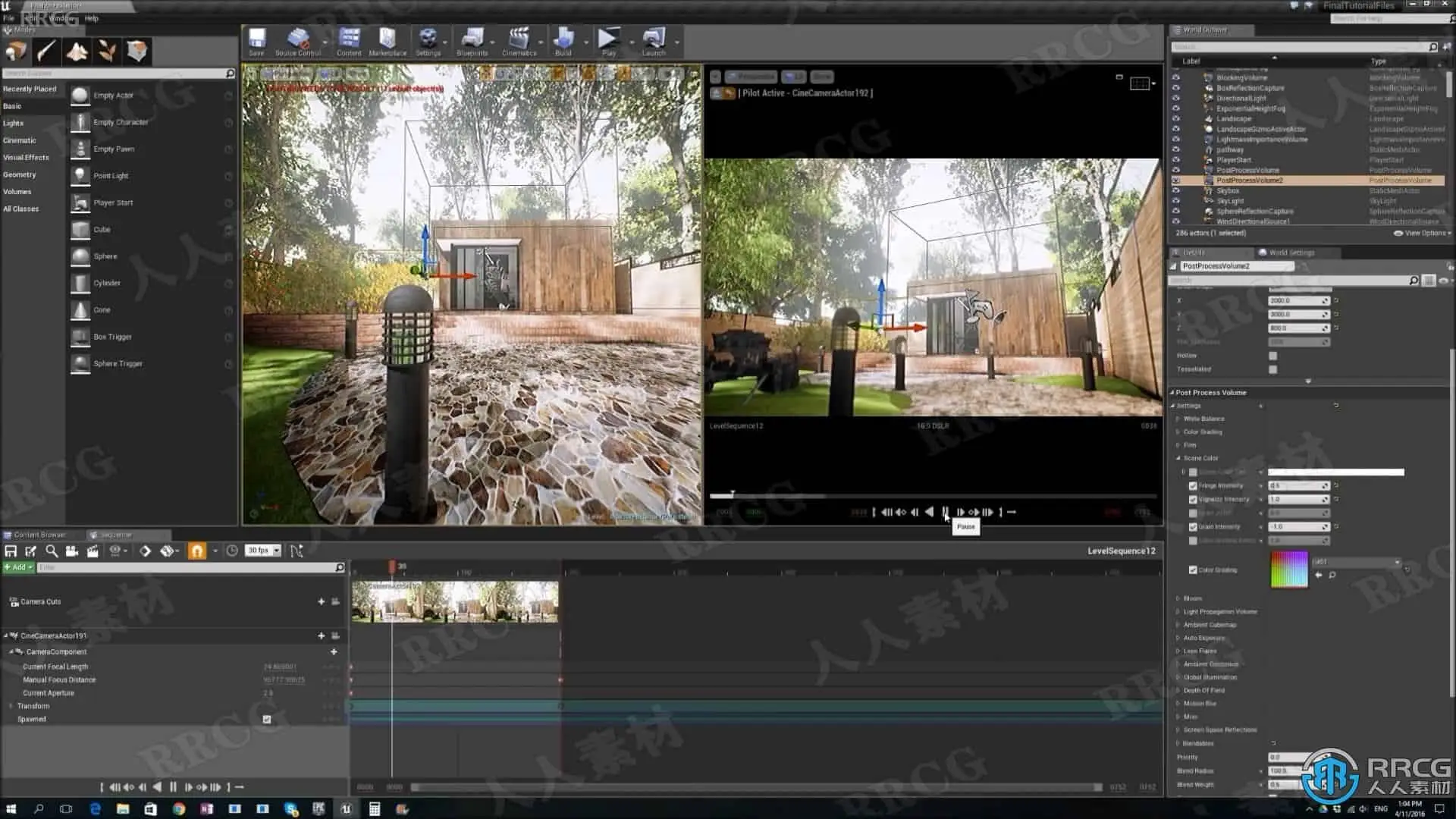The width and height of the screenshot is (1456, 819).
Task: Select the Foliage mode icon
Action: [x=107, y=52]
